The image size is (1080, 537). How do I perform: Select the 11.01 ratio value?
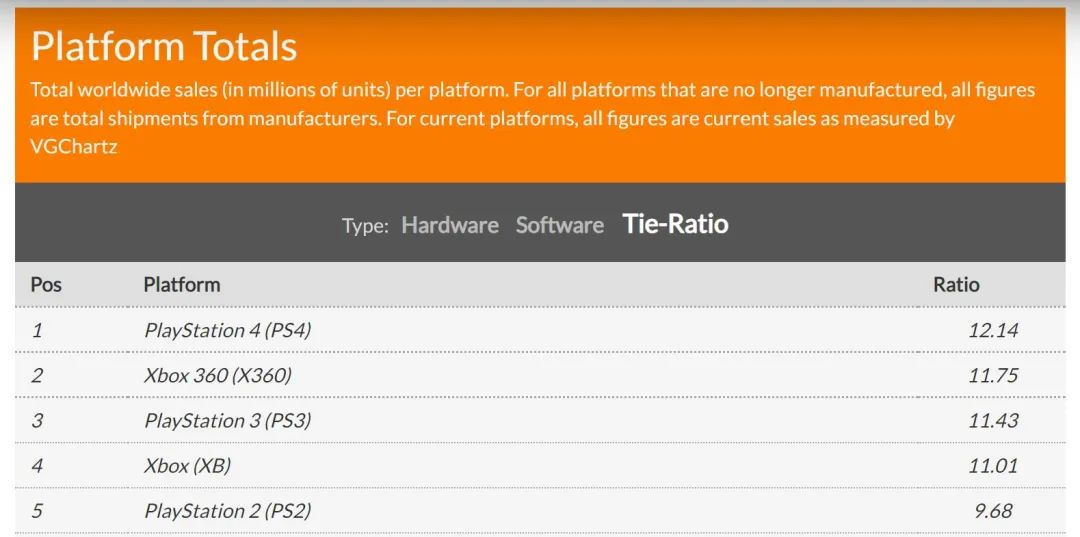993,466
